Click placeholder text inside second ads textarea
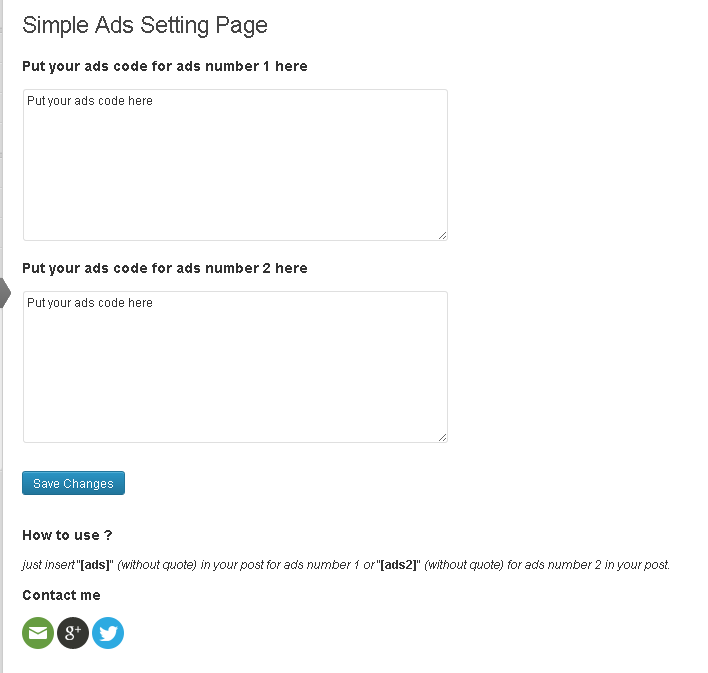The width and height of the screenshot is (708, 673). point(90,303)
